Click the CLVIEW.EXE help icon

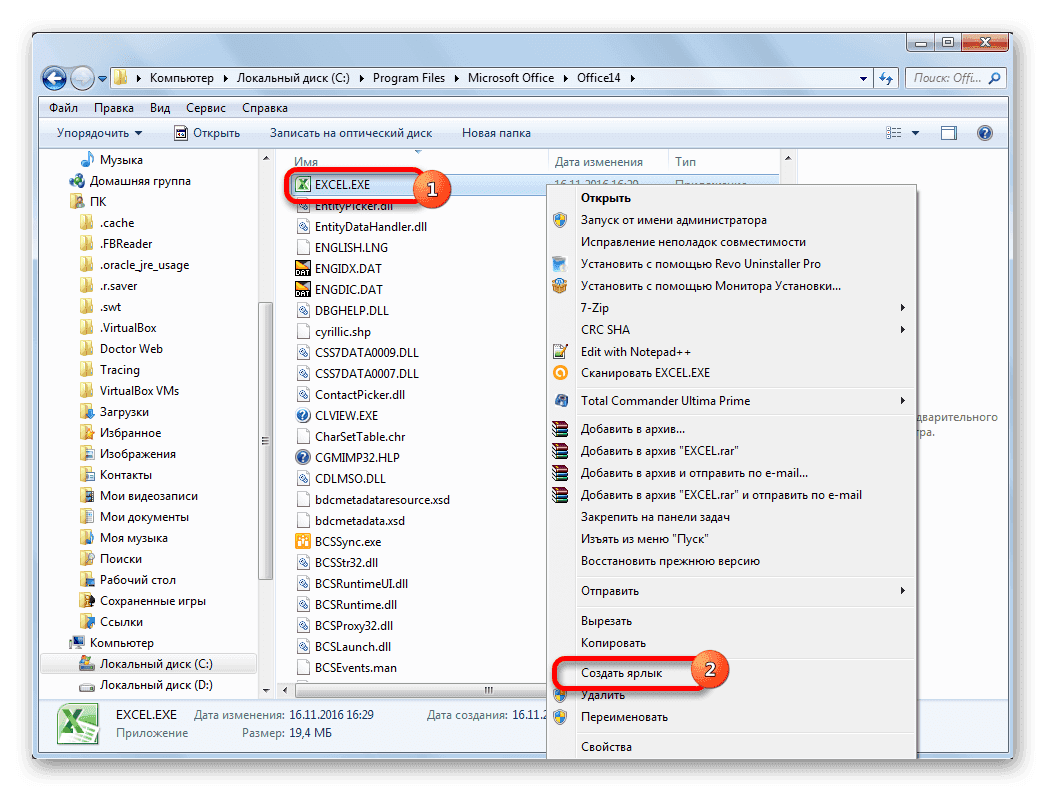click(x=304, y=416)
